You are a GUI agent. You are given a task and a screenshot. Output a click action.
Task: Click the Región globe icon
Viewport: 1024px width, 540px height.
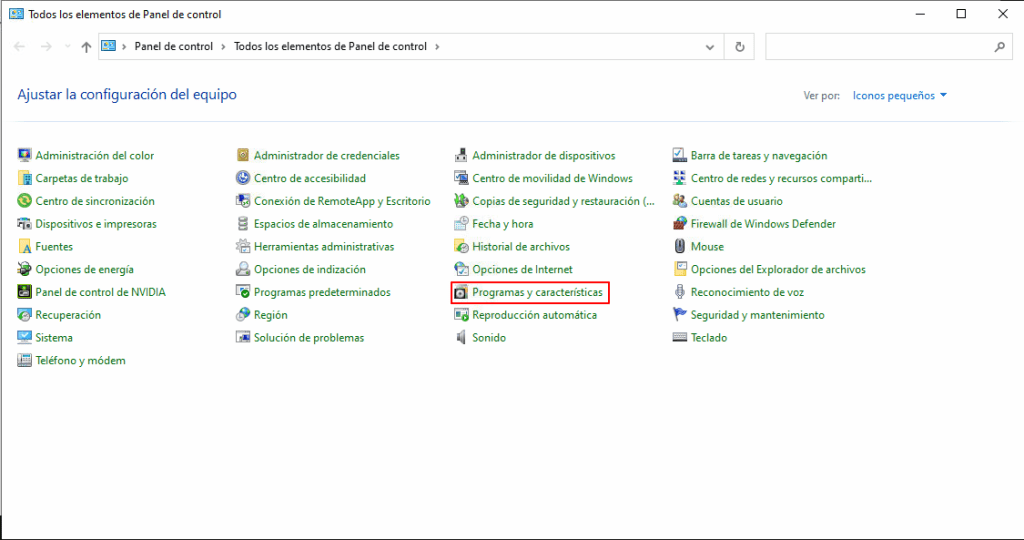pos(243,315)
